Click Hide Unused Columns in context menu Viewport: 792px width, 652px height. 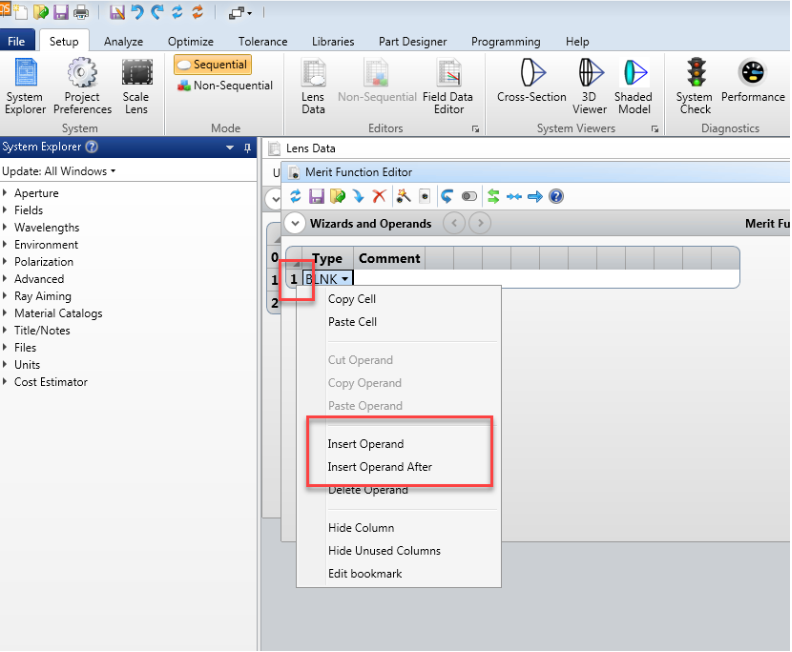click(x=384, y=551)
